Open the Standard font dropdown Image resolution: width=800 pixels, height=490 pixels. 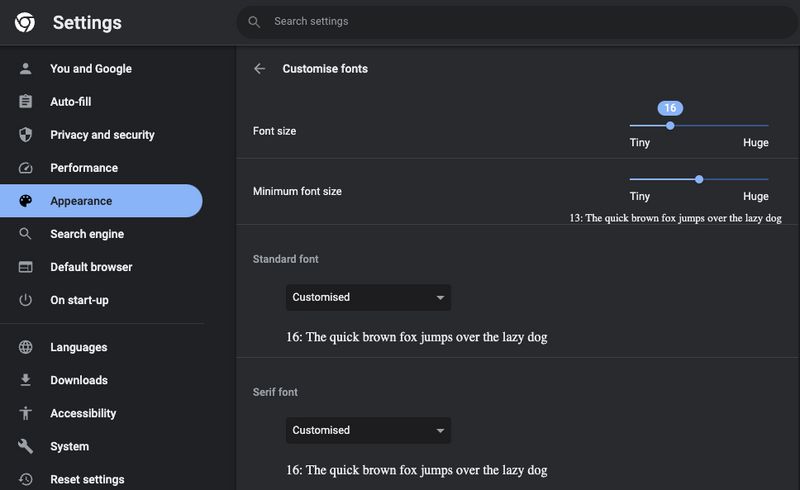click(x=368, y=298)
